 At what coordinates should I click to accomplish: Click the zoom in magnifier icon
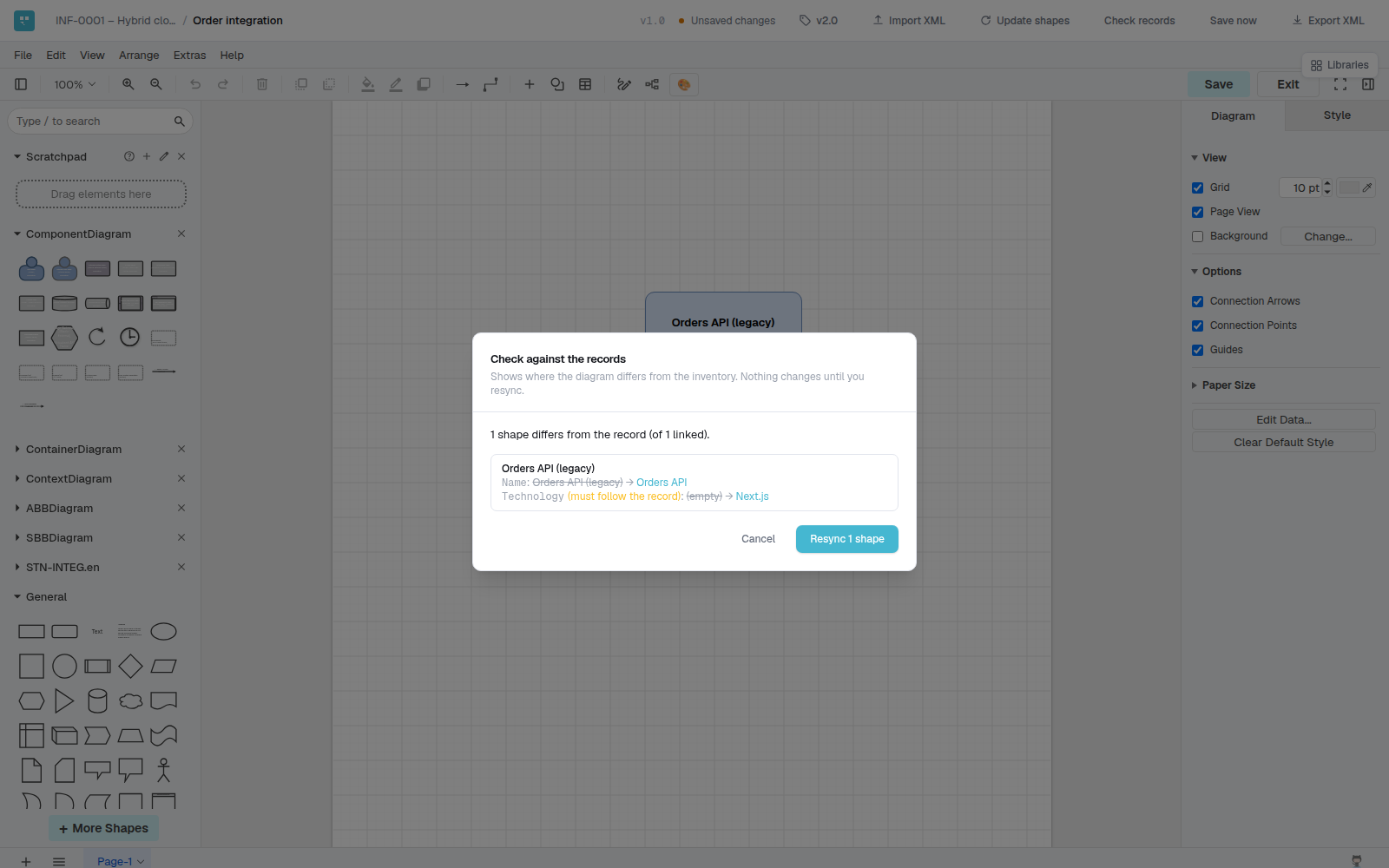pyautogui.click(x=128, y=84)
